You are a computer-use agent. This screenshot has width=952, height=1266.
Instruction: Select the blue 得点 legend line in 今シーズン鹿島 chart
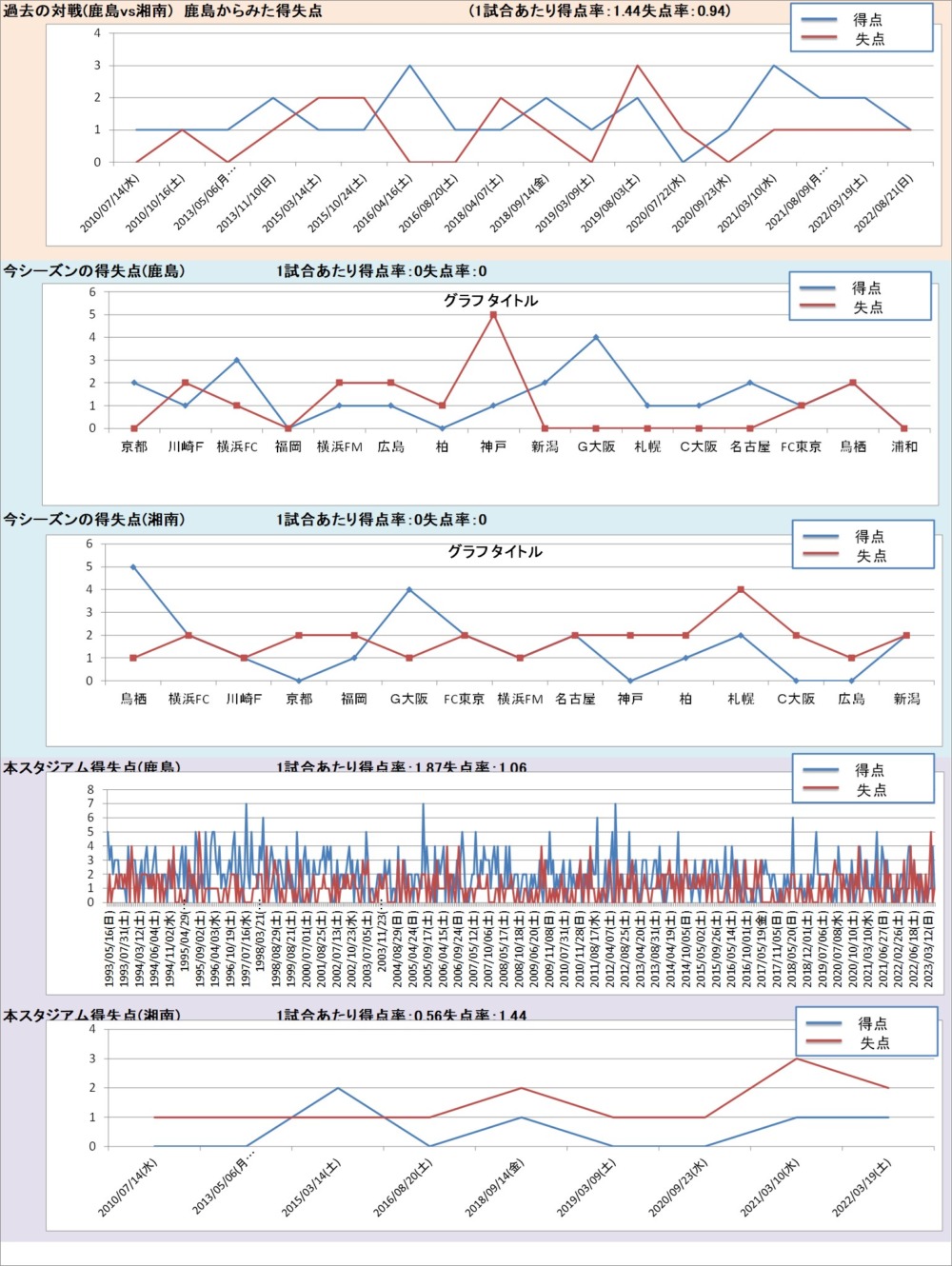coord(818,287)
